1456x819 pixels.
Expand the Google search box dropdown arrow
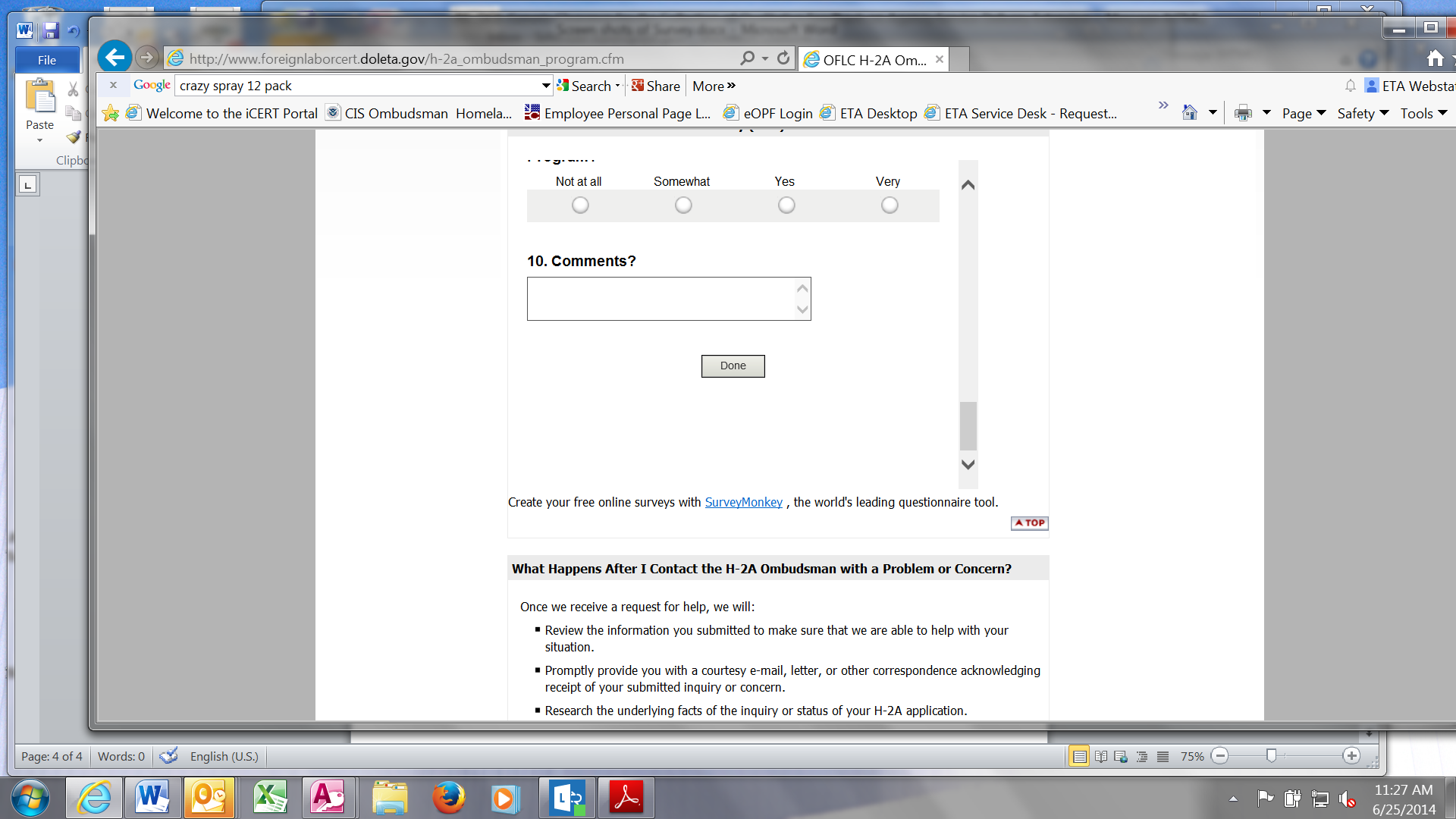[545, 86]
